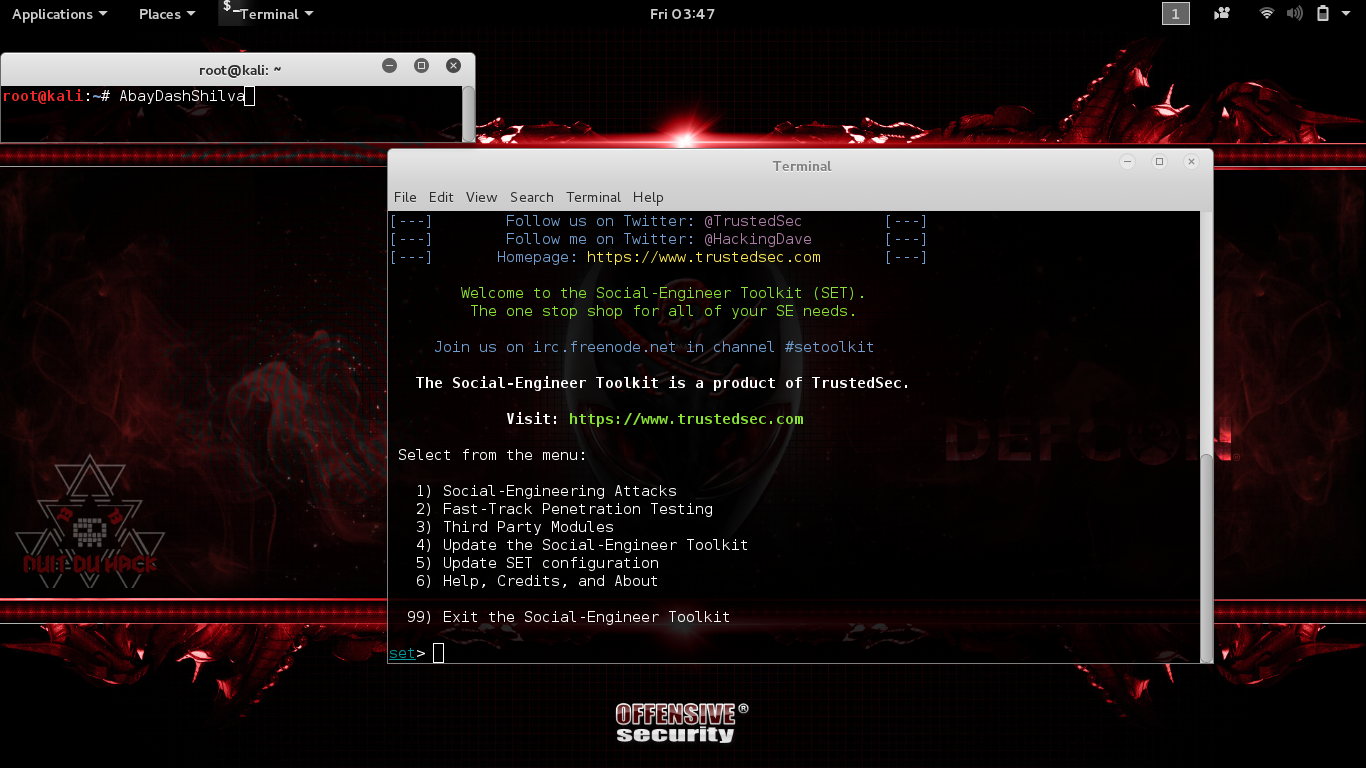Open the clock showing Fri 03:47
The width and height of the screenshot is (1366, 768).
pos(682,14)
